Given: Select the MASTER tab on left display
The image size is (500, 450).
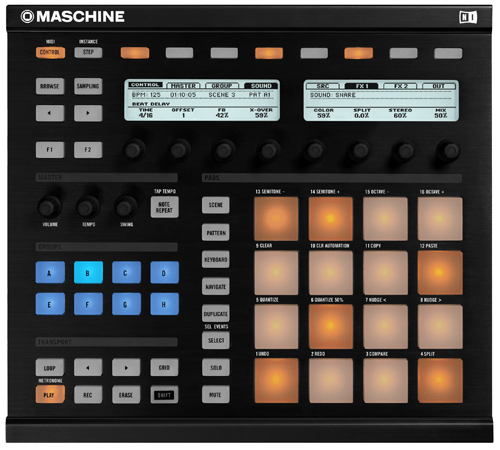Looking at the screenshot, I should (183, 86).
